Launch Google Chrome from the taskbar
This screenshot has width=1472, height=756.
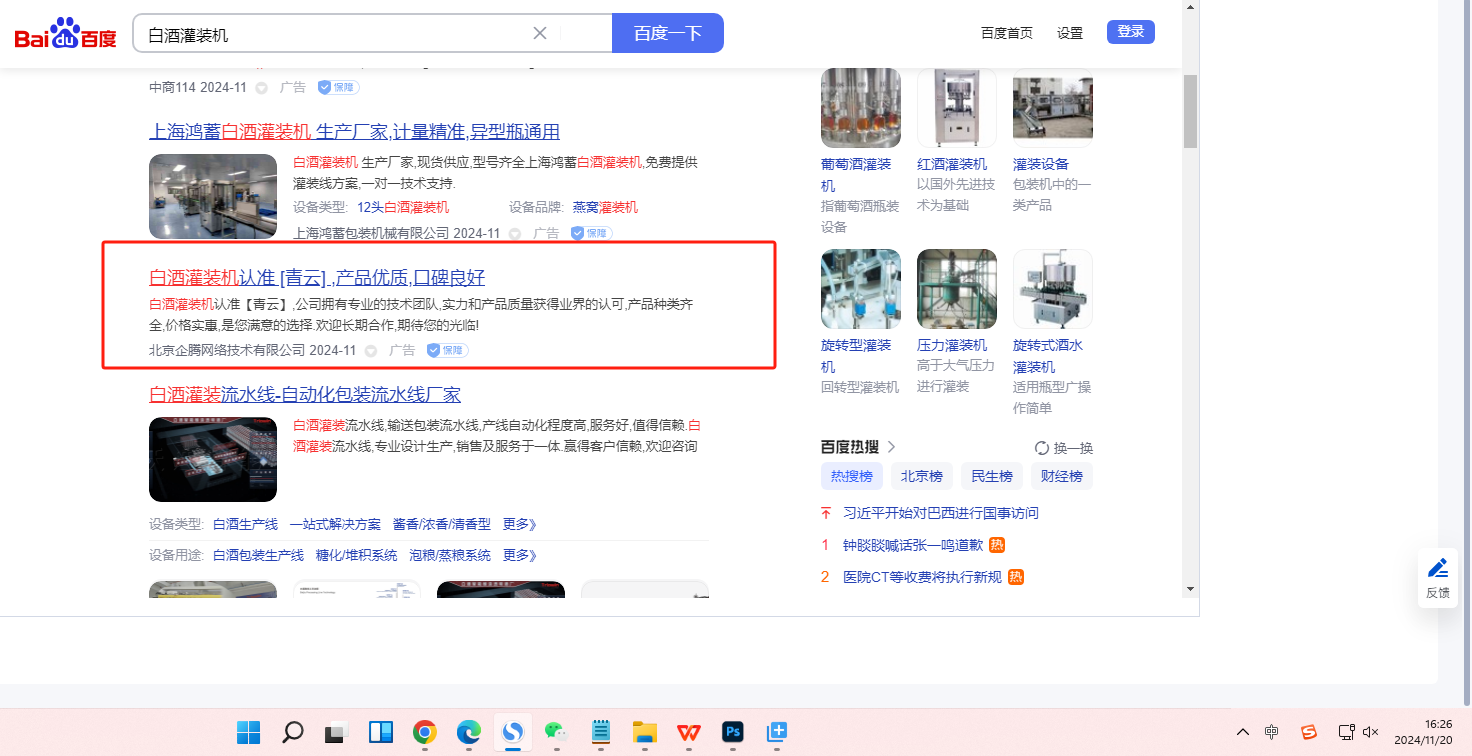(x=425, y=732)
